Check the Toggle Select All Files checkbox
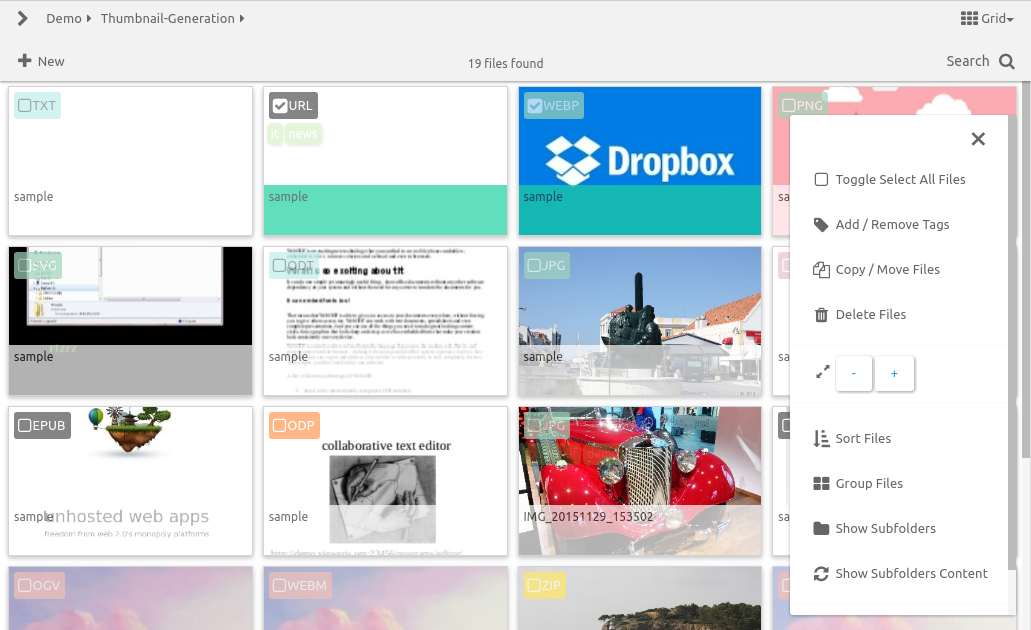1031x630 pixels. (x=821, y=180)
